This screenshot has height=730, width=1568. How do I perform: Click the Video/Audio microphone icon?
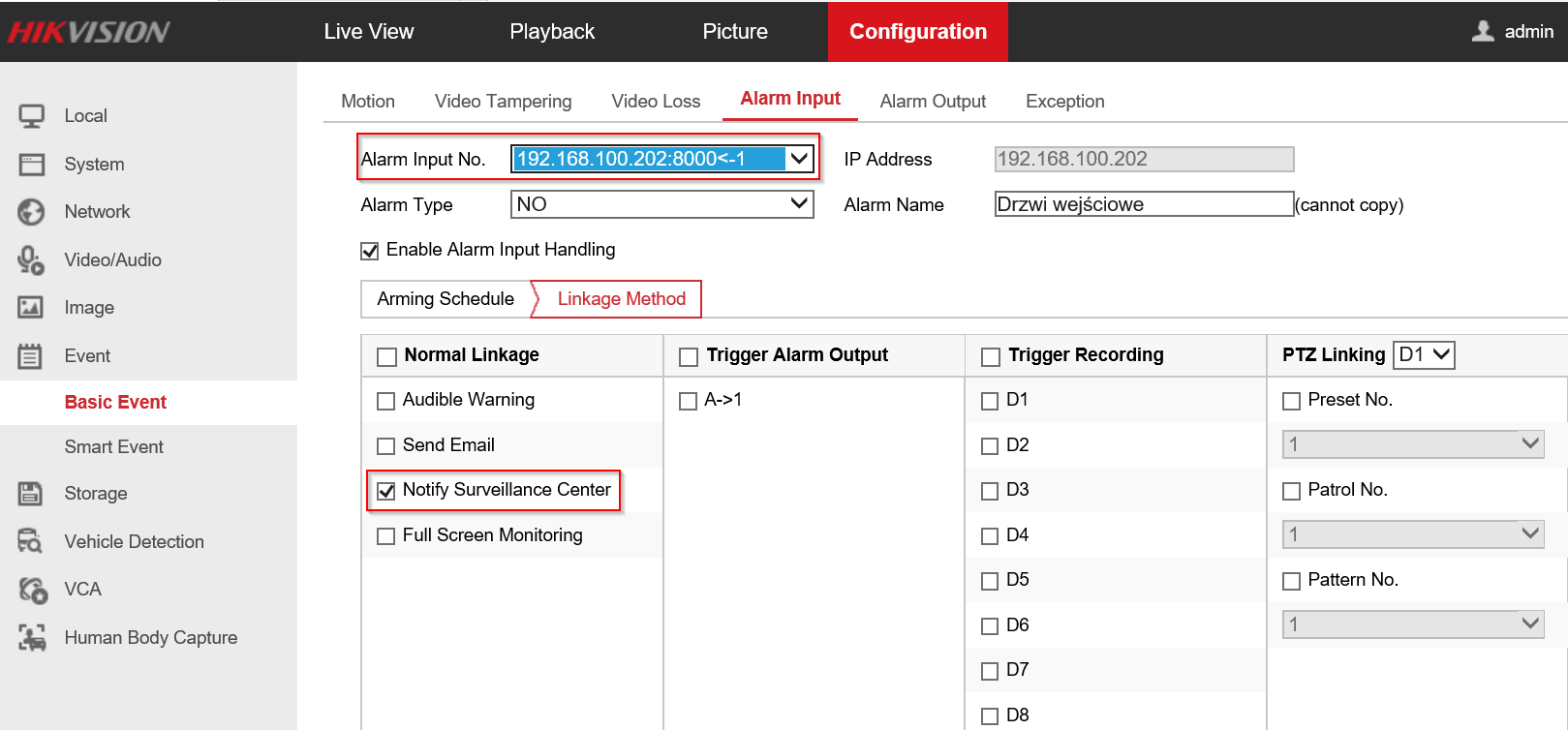pyautogui.click(x=31, y=259)
